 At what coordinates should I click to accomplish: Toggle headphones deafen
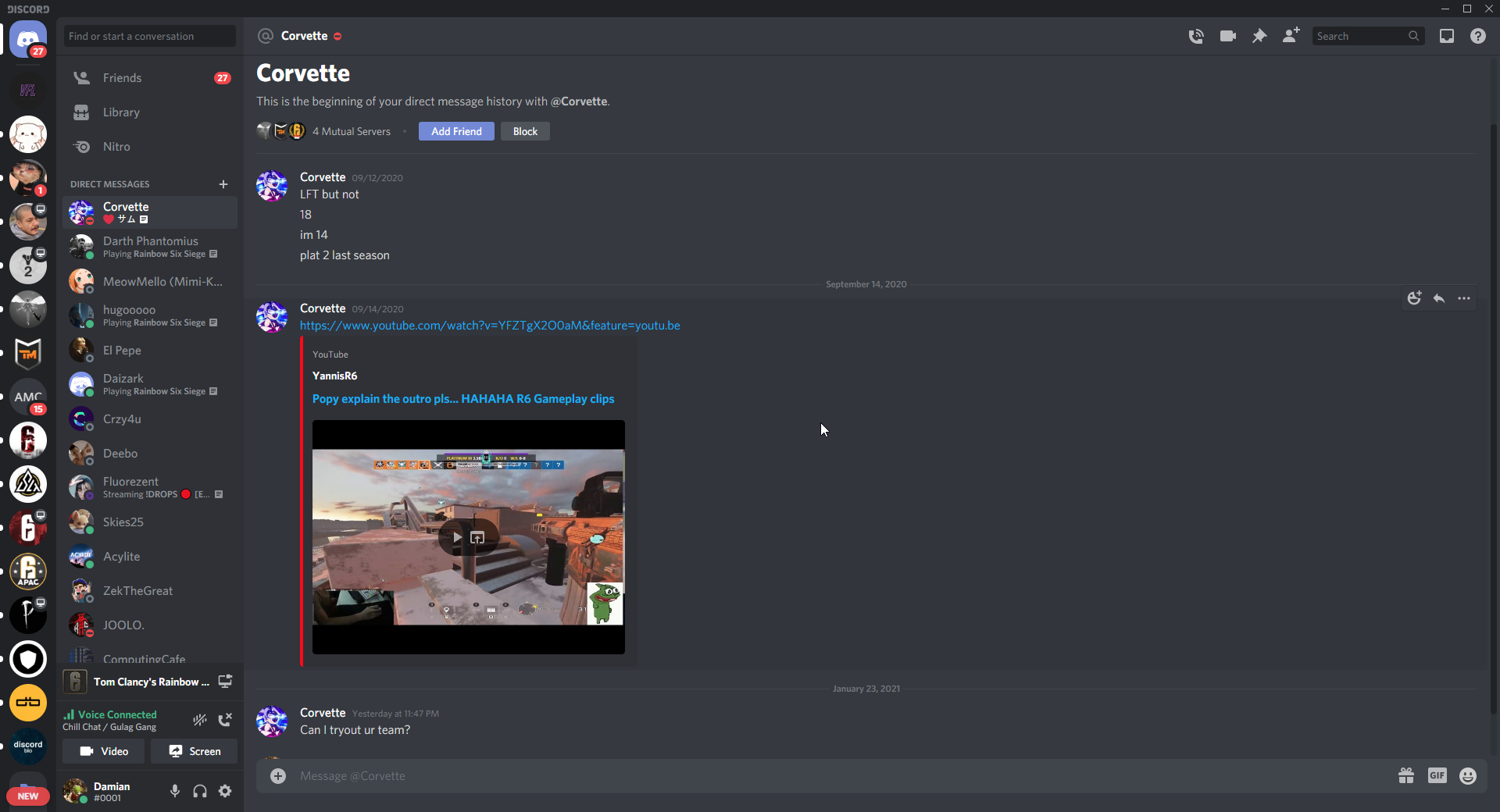pos(200,791)
